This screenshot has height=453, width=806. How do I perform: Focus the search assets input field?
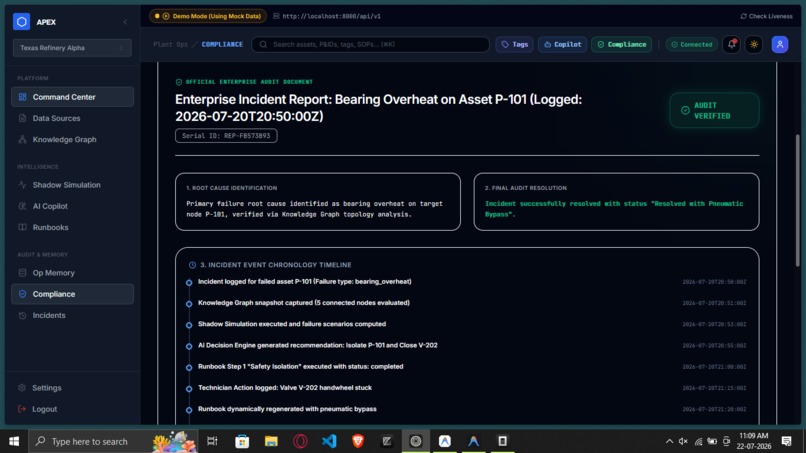370,44
